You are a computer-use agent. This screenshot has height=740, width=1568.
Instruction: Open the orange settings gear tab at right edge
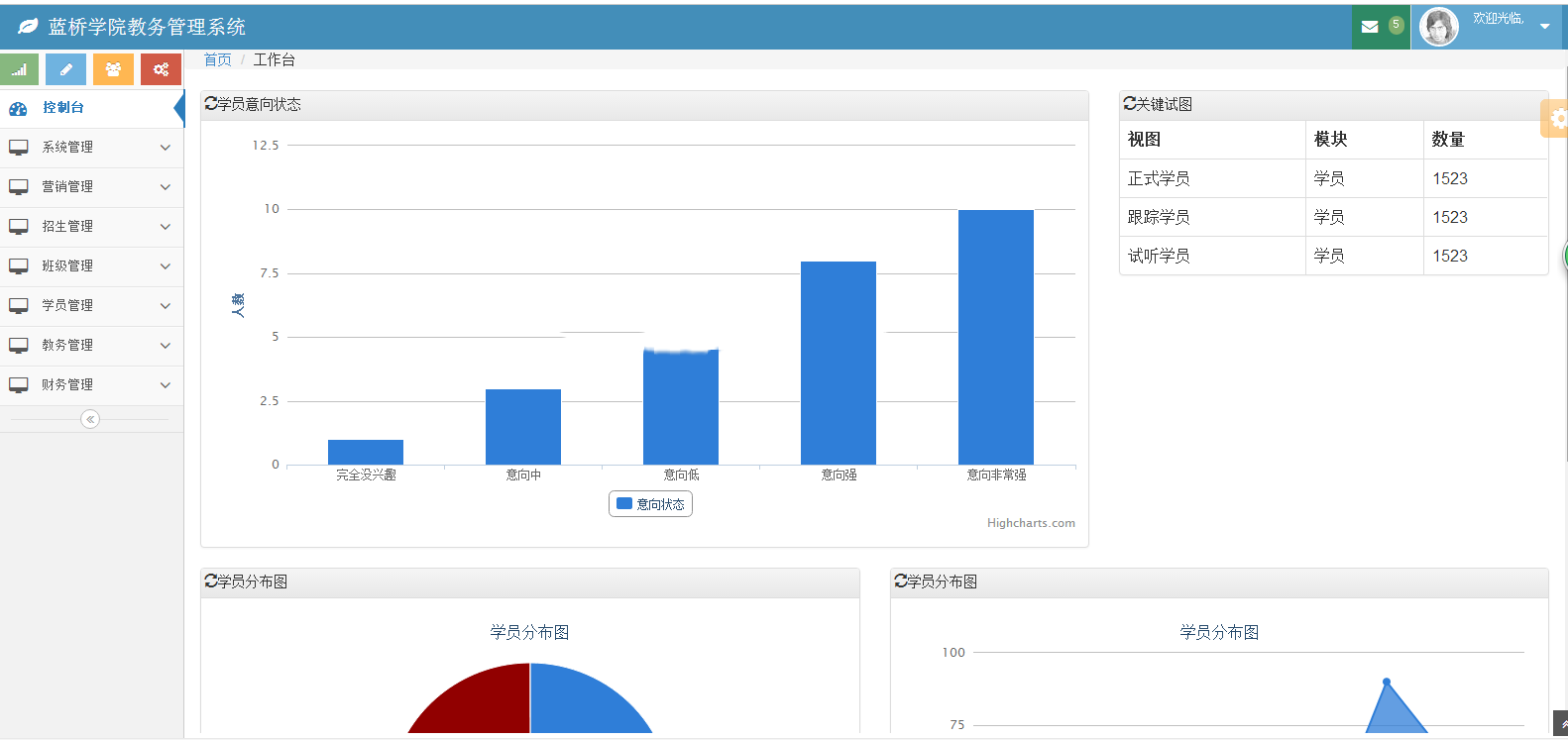point(1555,119)
